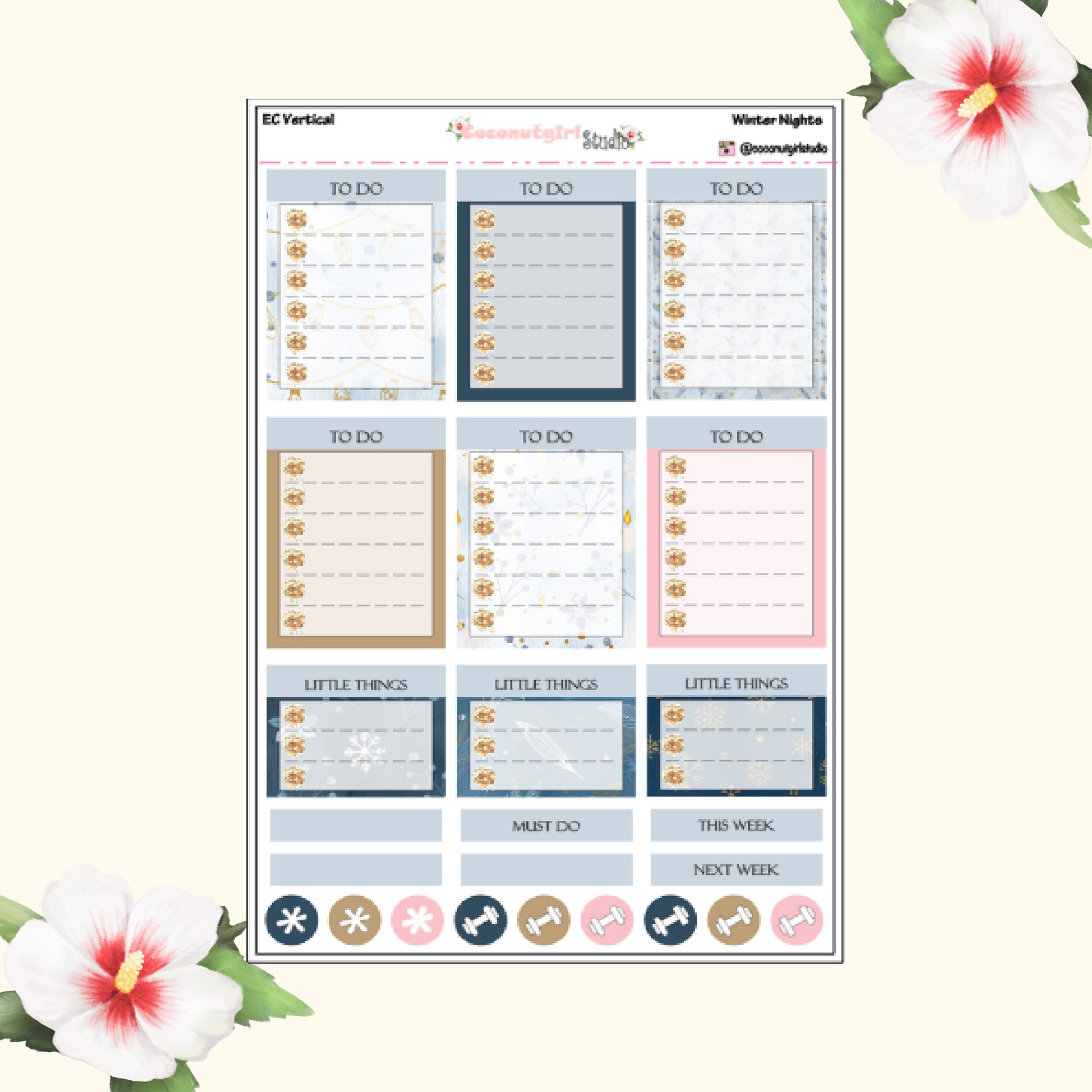Click the NEXT WEEK label sticker
1092x1092 pixels.
tap(736, 869)
